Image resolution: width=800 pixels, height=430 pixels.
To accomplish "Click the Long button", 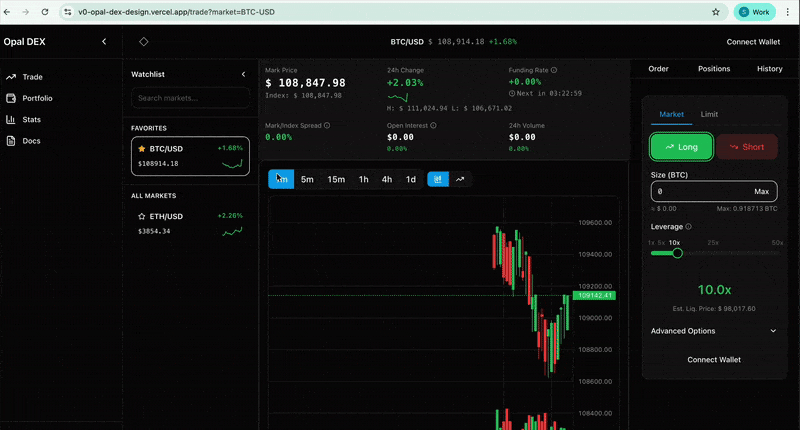I will (x=681, y=147).
